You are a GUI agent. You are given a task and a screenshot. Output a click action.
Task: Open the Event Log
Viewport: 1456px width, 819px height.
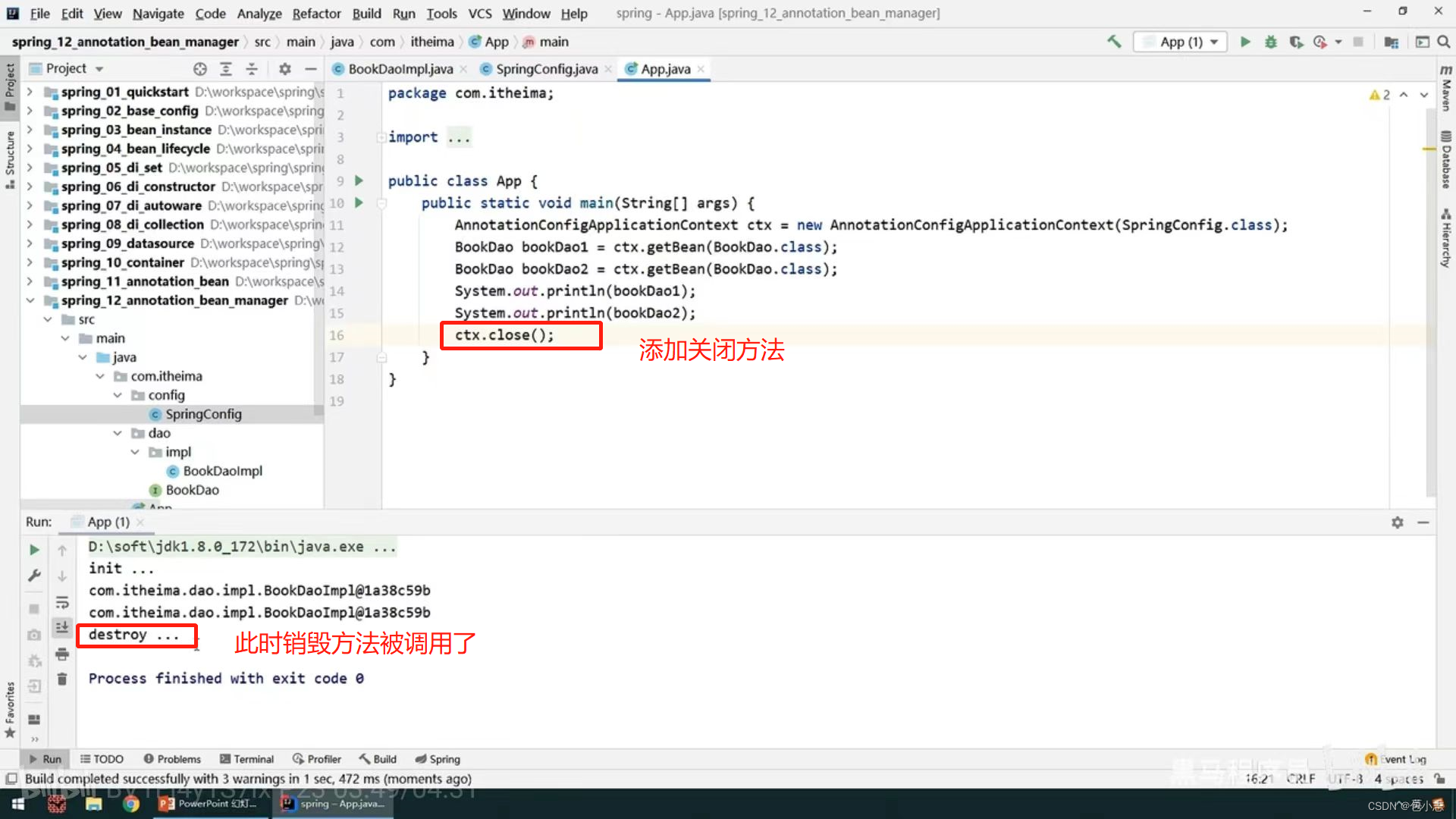pyautogui.click(x=1395, y=759)
